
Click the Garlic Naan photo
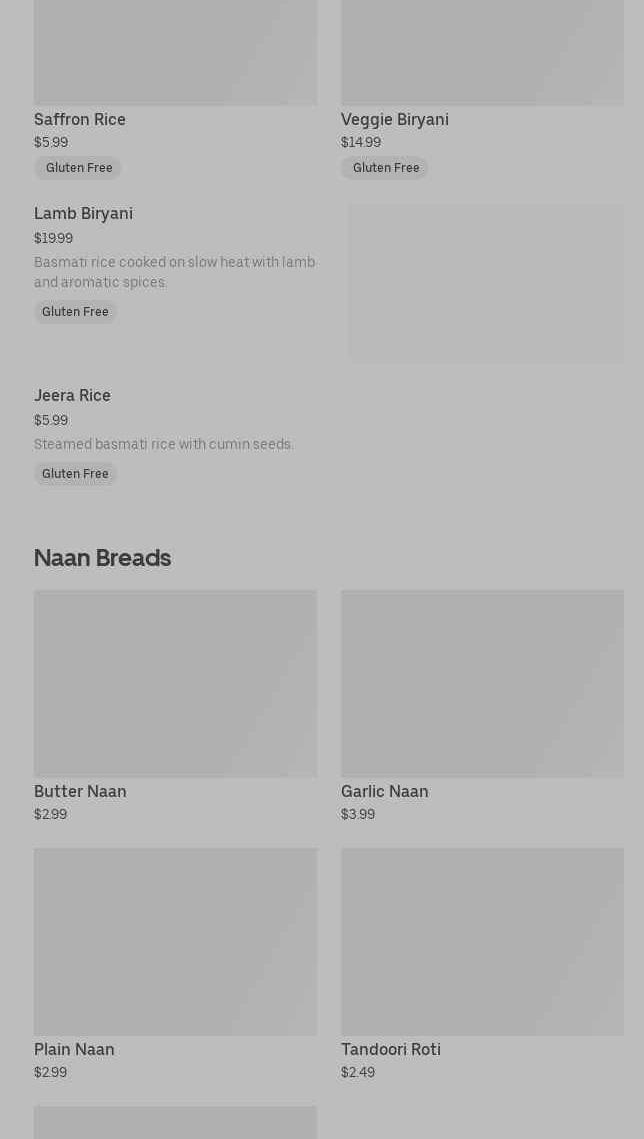tap(482, 683)
